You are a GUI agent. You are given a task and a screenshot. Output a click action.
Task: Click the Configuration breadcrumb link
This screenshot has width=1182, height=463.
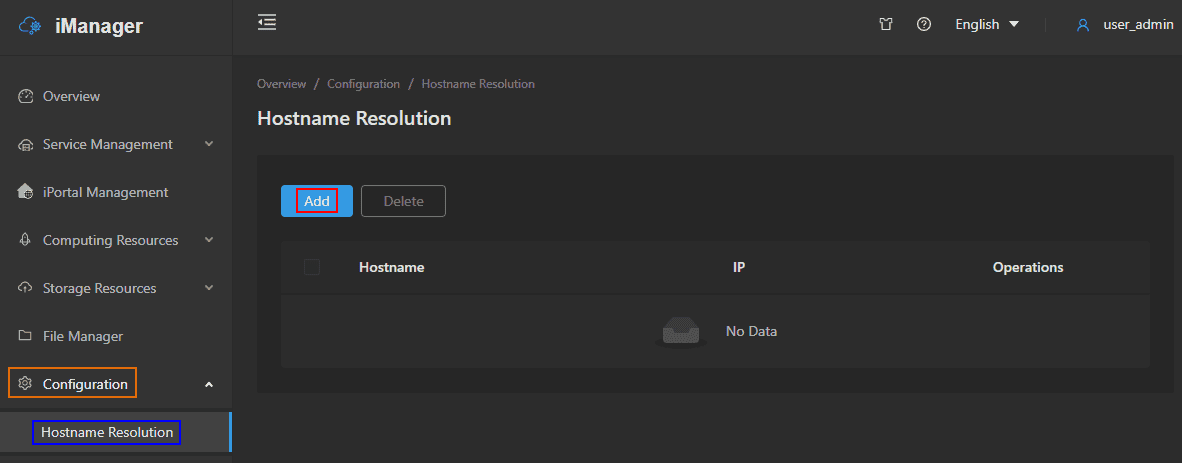click(363, 84)
